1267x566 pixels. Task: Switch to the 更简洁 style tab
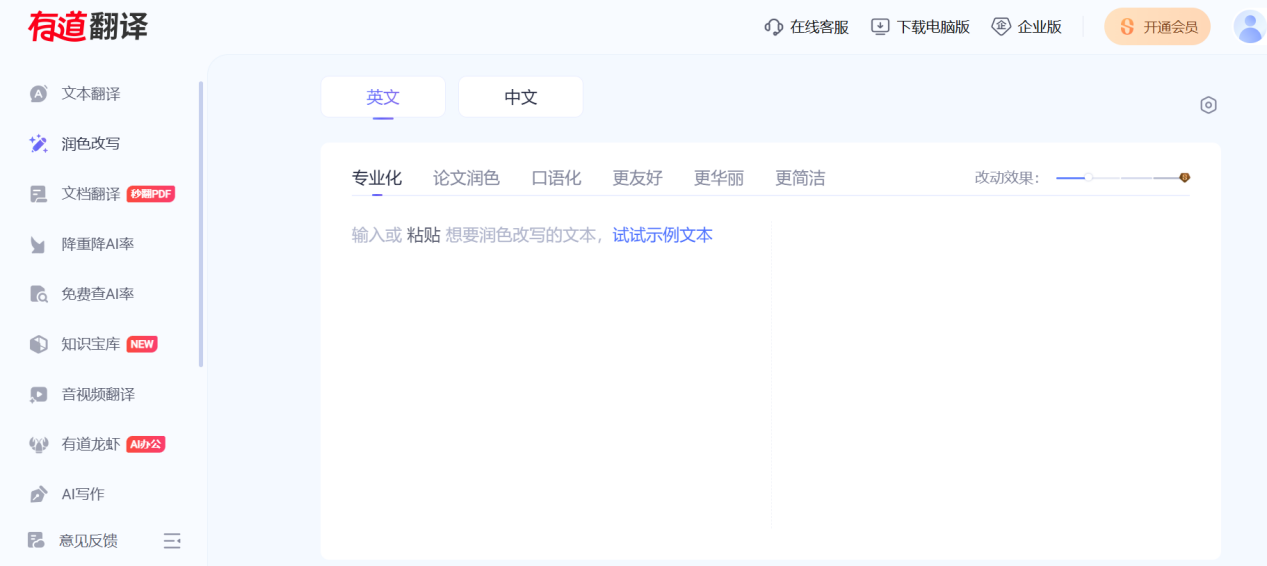[801, 178]
